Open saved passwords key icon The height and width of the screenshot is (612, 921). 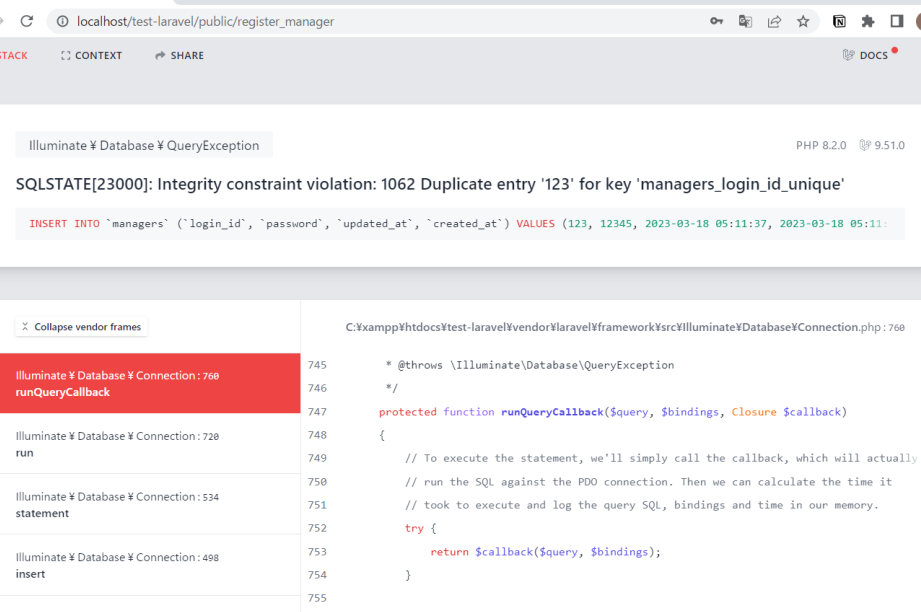[x=717, y=21]
